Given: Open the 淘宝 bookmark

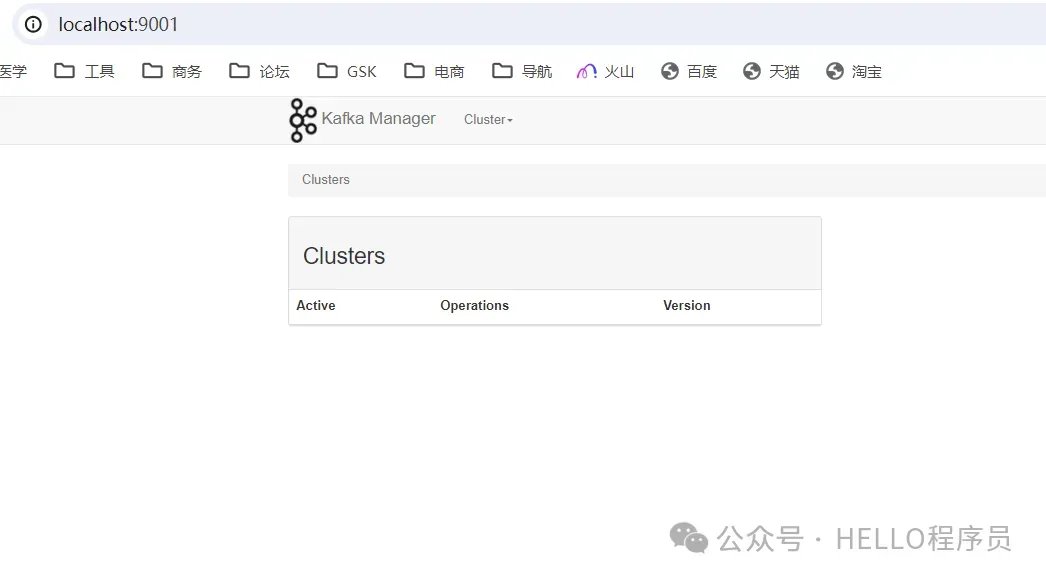Looking at the screenshot, I should (854, 71).
